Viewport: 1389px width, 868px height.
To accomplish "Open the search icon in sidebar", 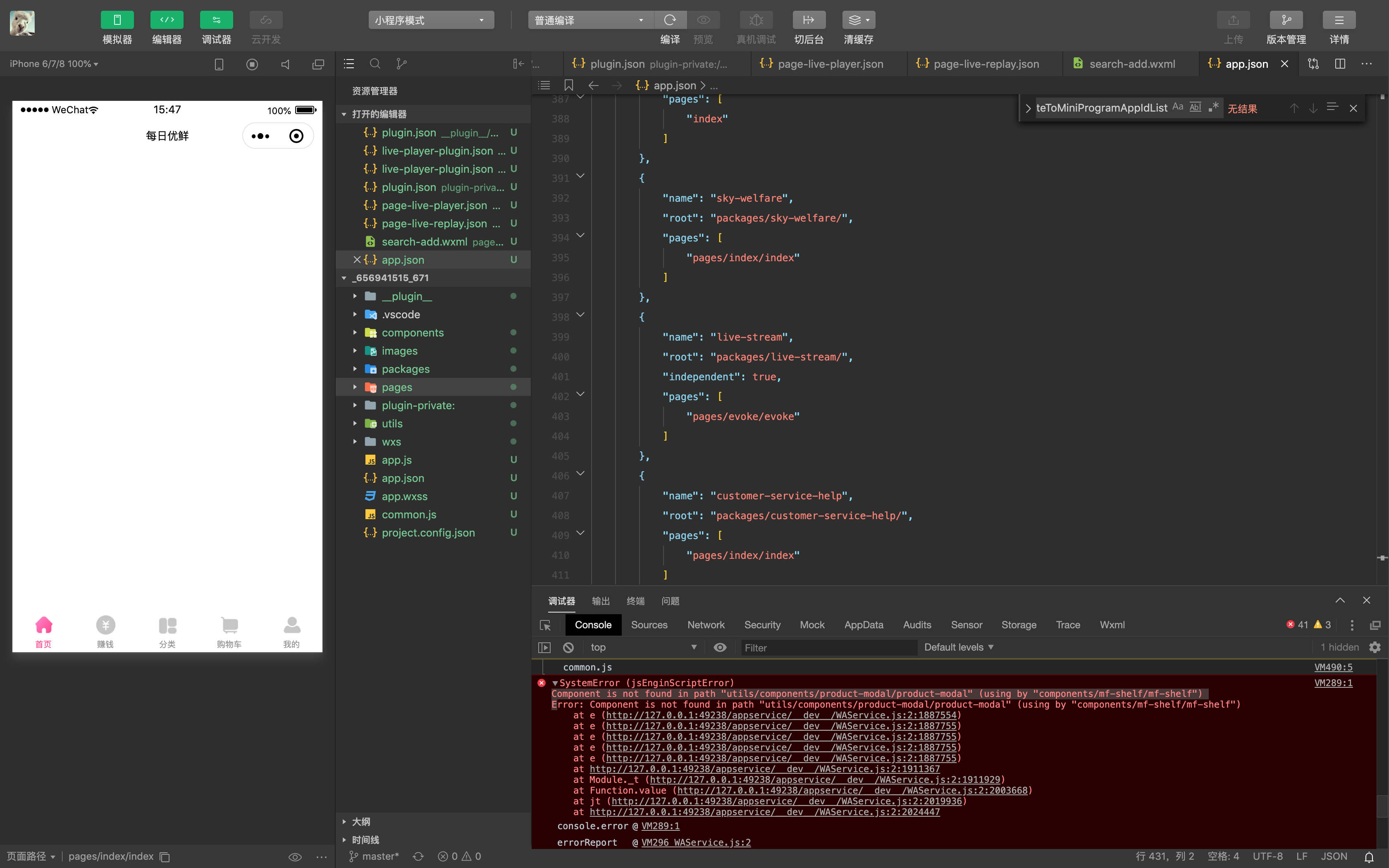I will pyautogui.click(x=375, y=64).
